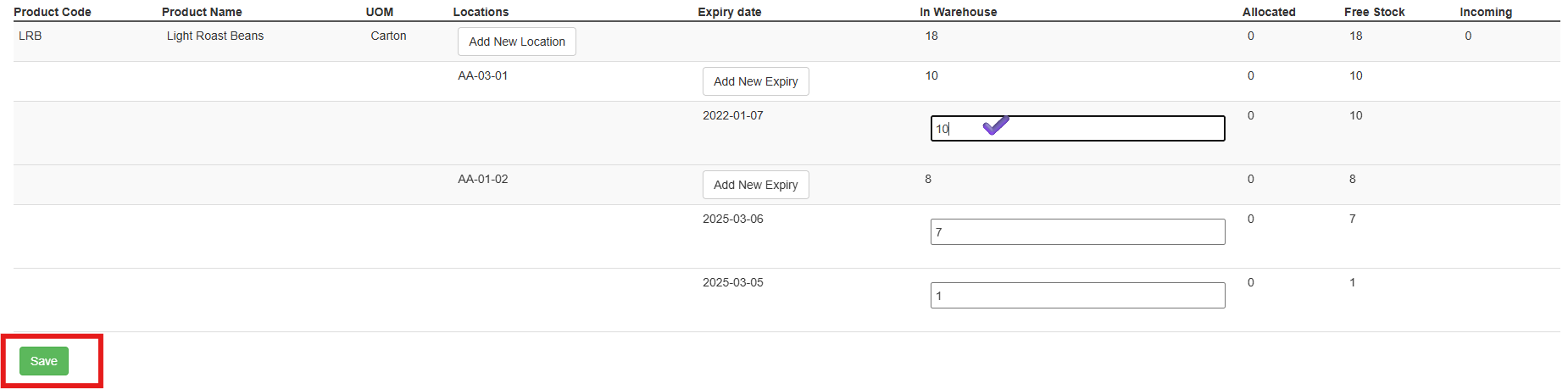The width and height of the screenshot is (1568, 389).
Task: Click the Product Code column header
Action: click(x=53, y=12)
